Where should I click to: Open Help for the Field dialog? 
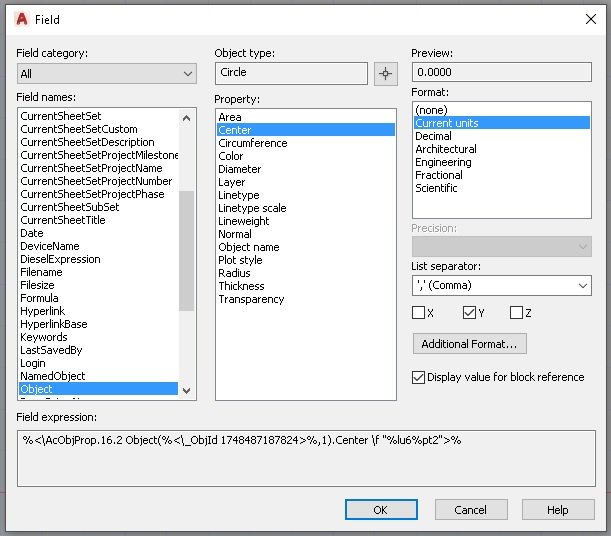pos(557,509)
